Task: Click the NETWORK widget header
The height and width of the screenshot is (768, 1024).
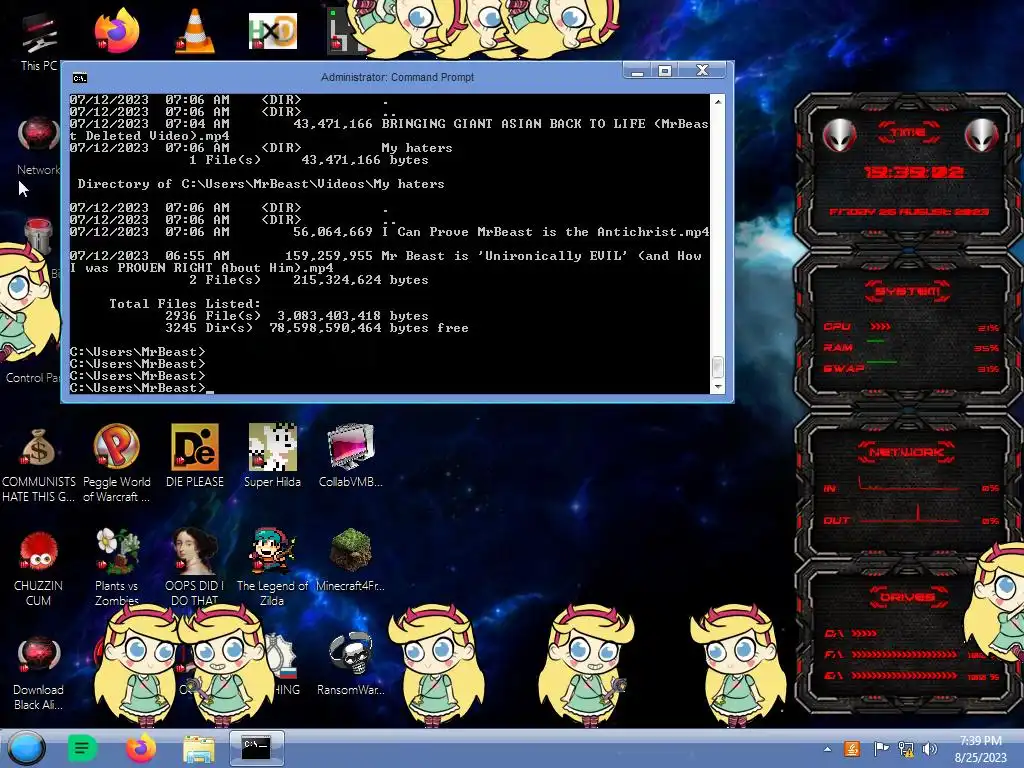Action: click(906, 452)
